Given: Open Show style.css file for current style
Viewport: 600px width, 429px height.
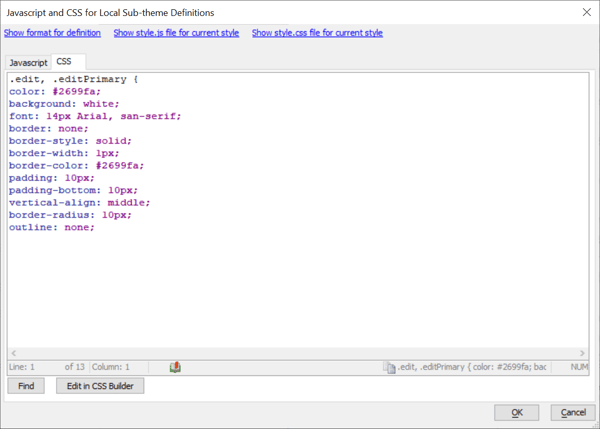Looking at the screenshot, I should click(317, 33).
